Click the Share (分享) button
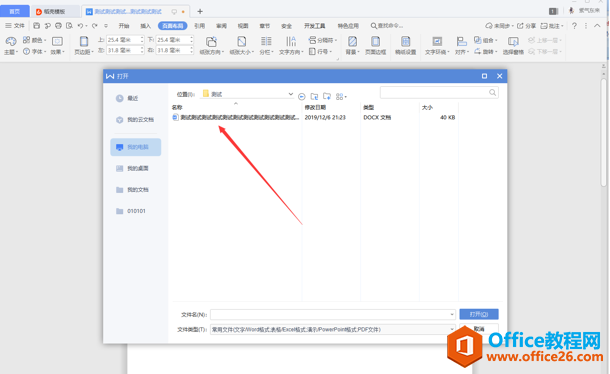 coord(526,26)
